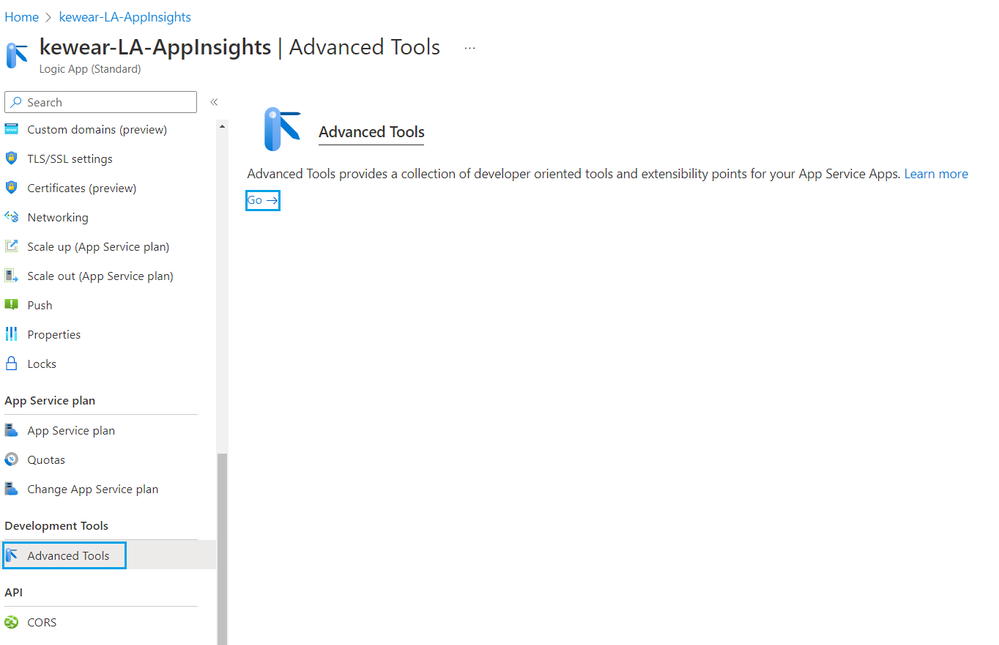Click the Push notification icon

(11, 305)
